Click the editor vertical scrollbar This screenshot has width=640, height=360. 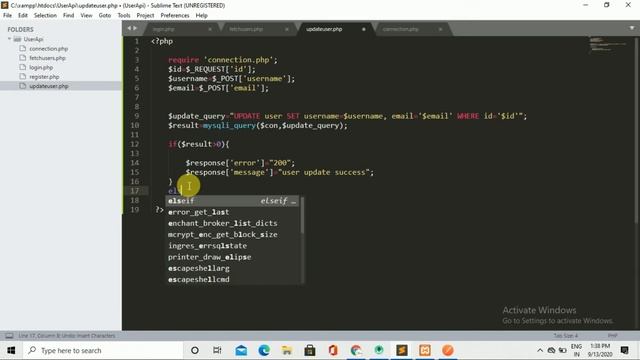(636, 131)
